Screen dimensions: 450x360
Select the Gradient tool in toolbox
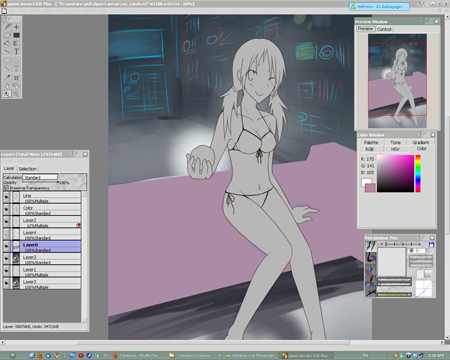16,43
